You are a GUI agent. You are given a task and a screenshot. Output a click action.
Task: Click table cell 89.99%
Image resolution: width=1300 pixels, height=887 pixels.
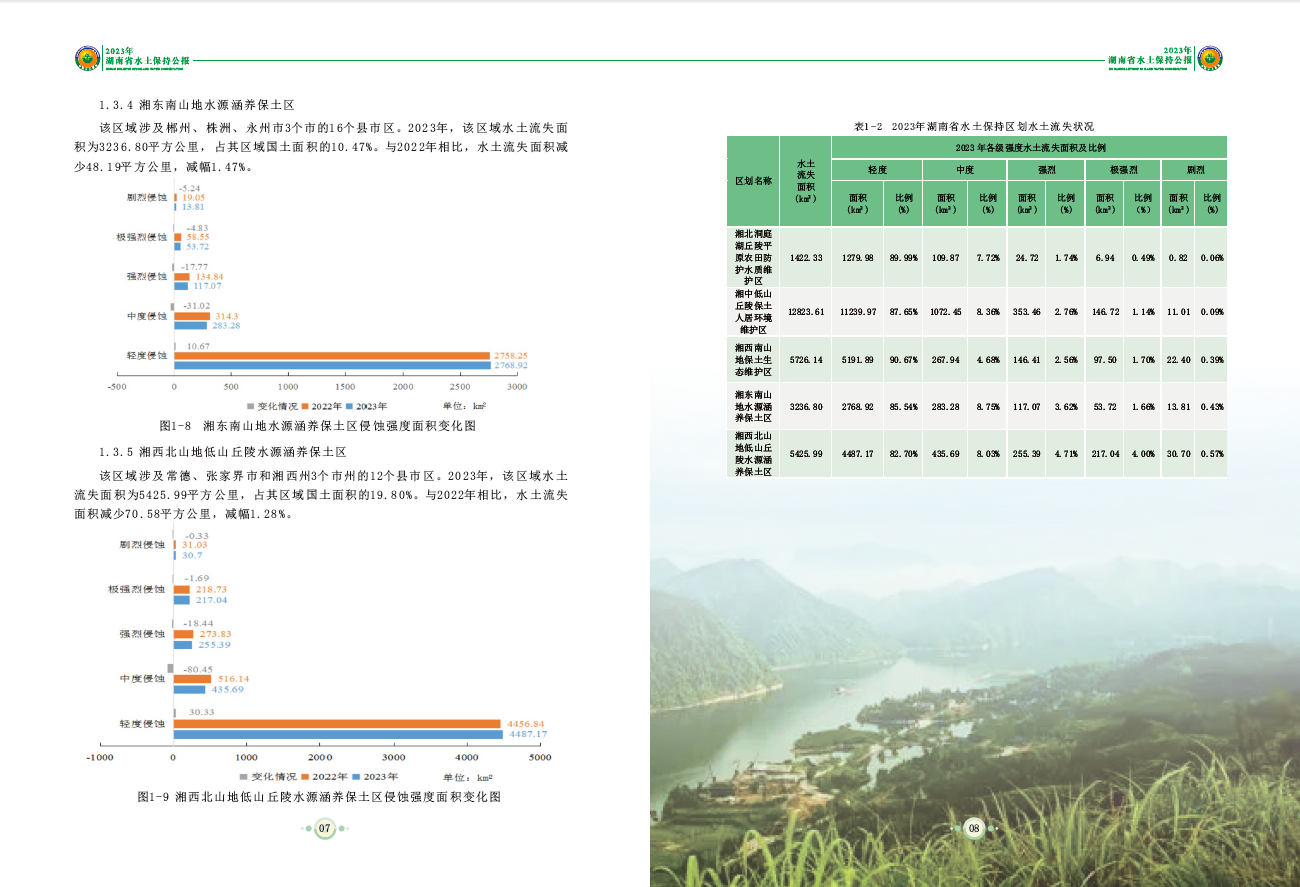point(904,258)
